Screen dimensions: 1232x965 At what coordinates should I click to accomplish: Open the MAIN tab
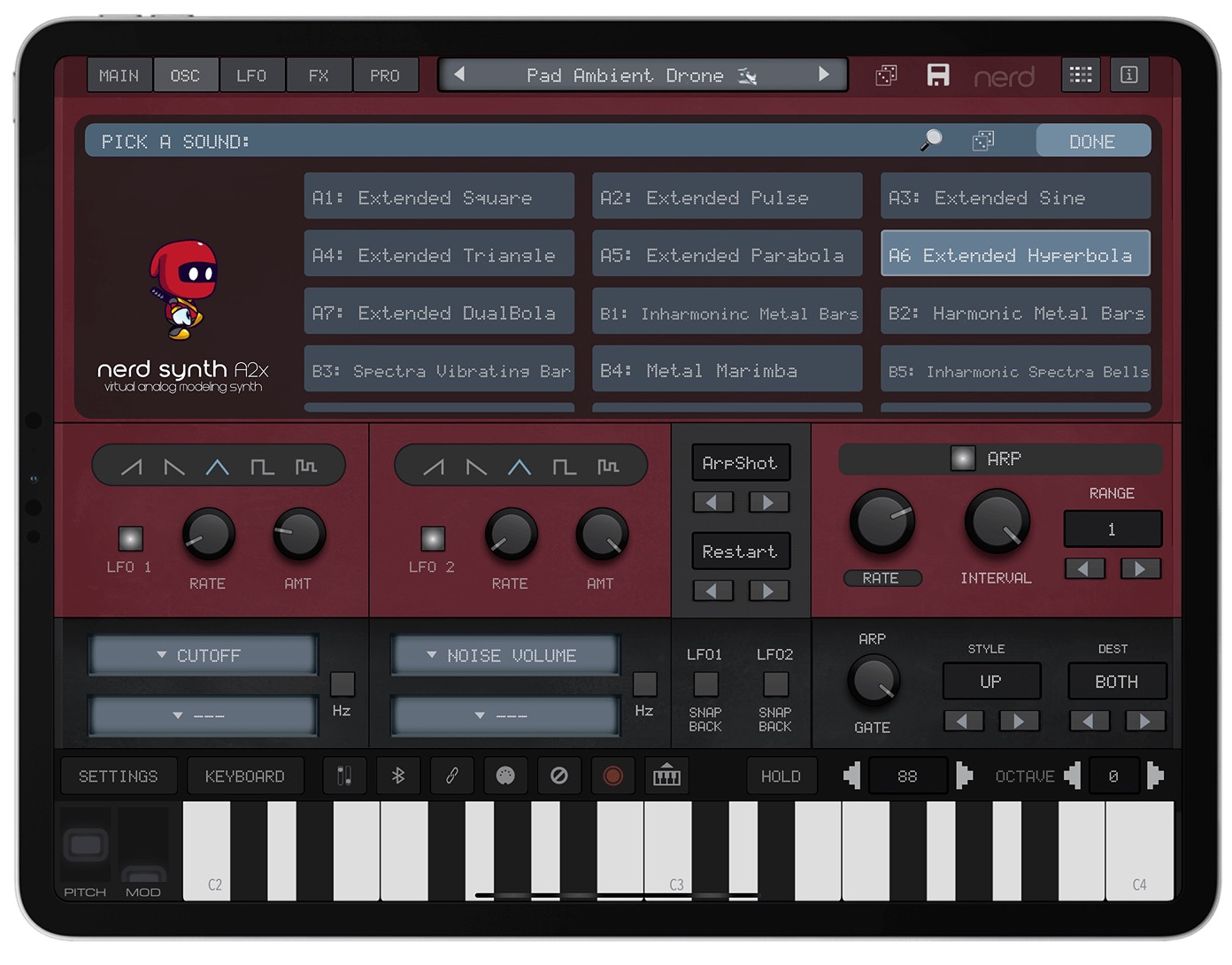point(119,75)
